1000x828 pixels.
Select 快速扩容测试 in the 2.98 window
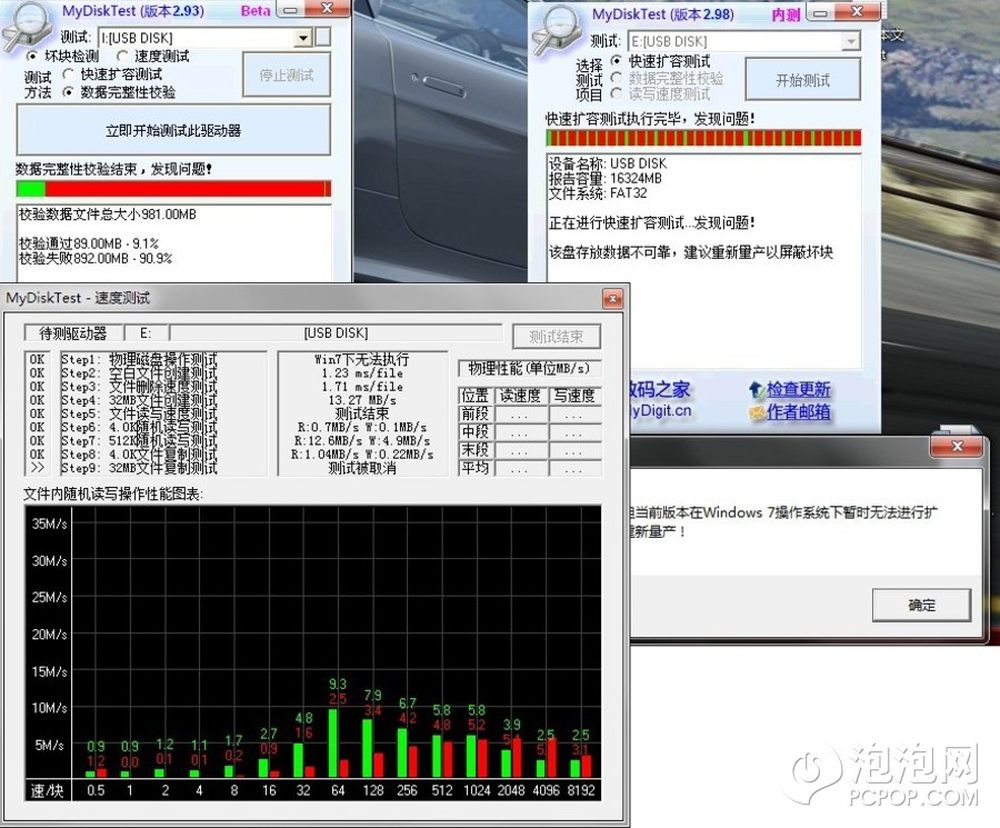(x=616, y=61)
